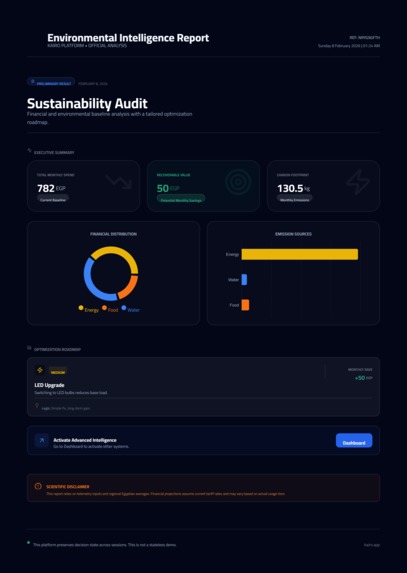The height and width of the screenshot is (573, 407).
Task: Click the "LED Upgrade" recommendation title
Action: 49,385
